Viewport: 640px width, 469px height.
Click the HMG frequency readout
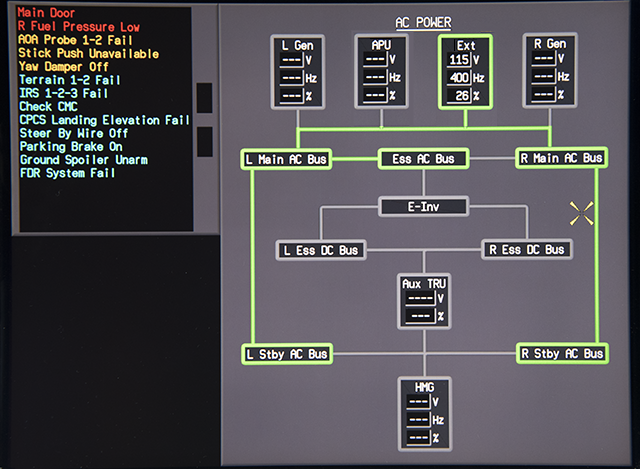(419, 420)
